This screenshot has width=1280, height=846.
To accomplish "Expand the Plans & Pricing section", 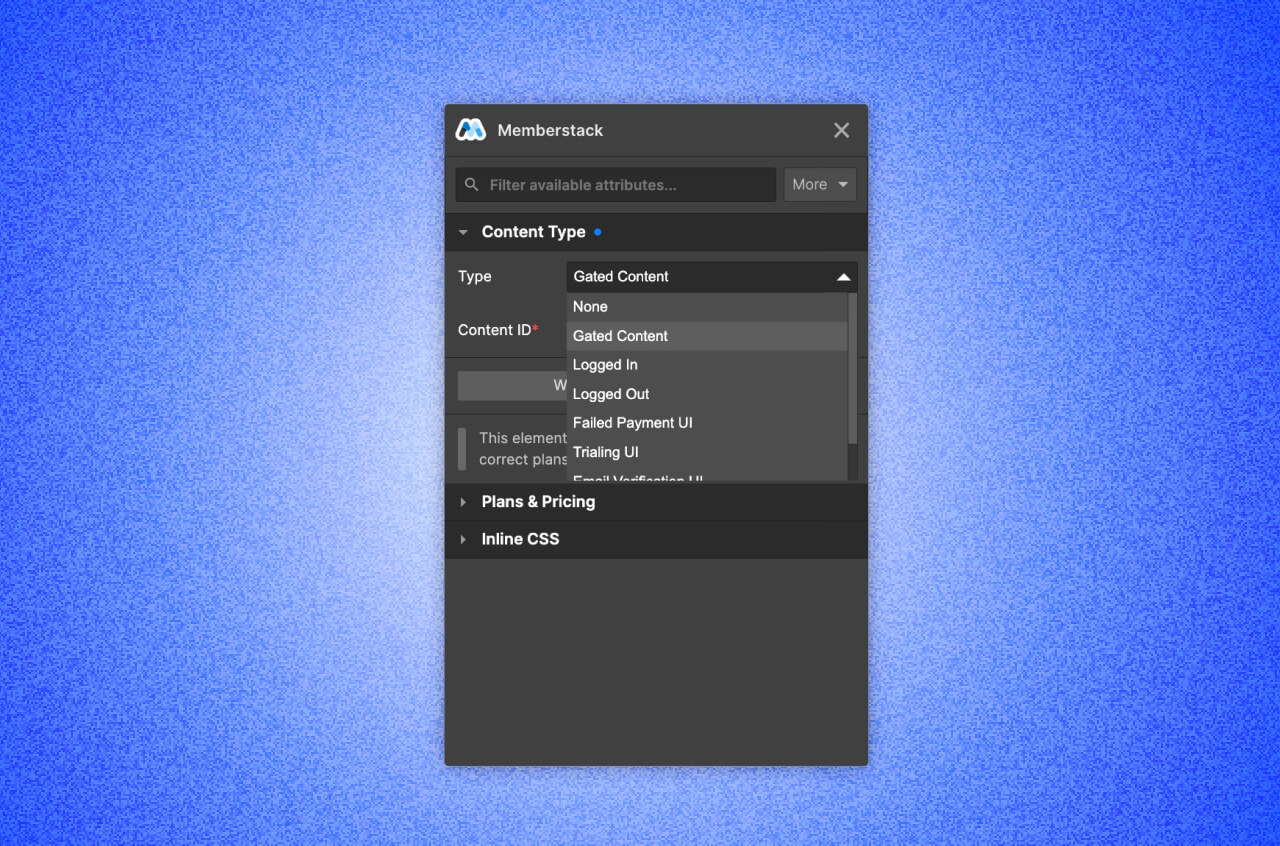I will click(x=538, y=502).
